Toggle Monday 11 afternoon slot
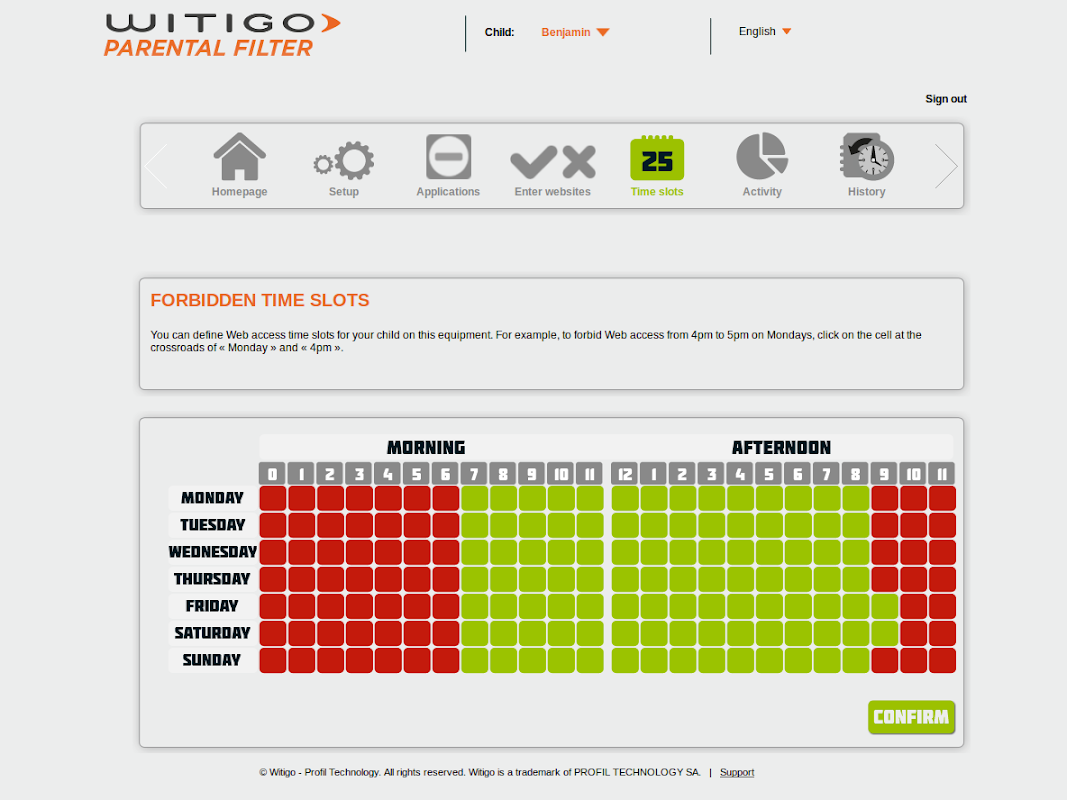The height and width of the screenshot is (800, 1067). 942,499
